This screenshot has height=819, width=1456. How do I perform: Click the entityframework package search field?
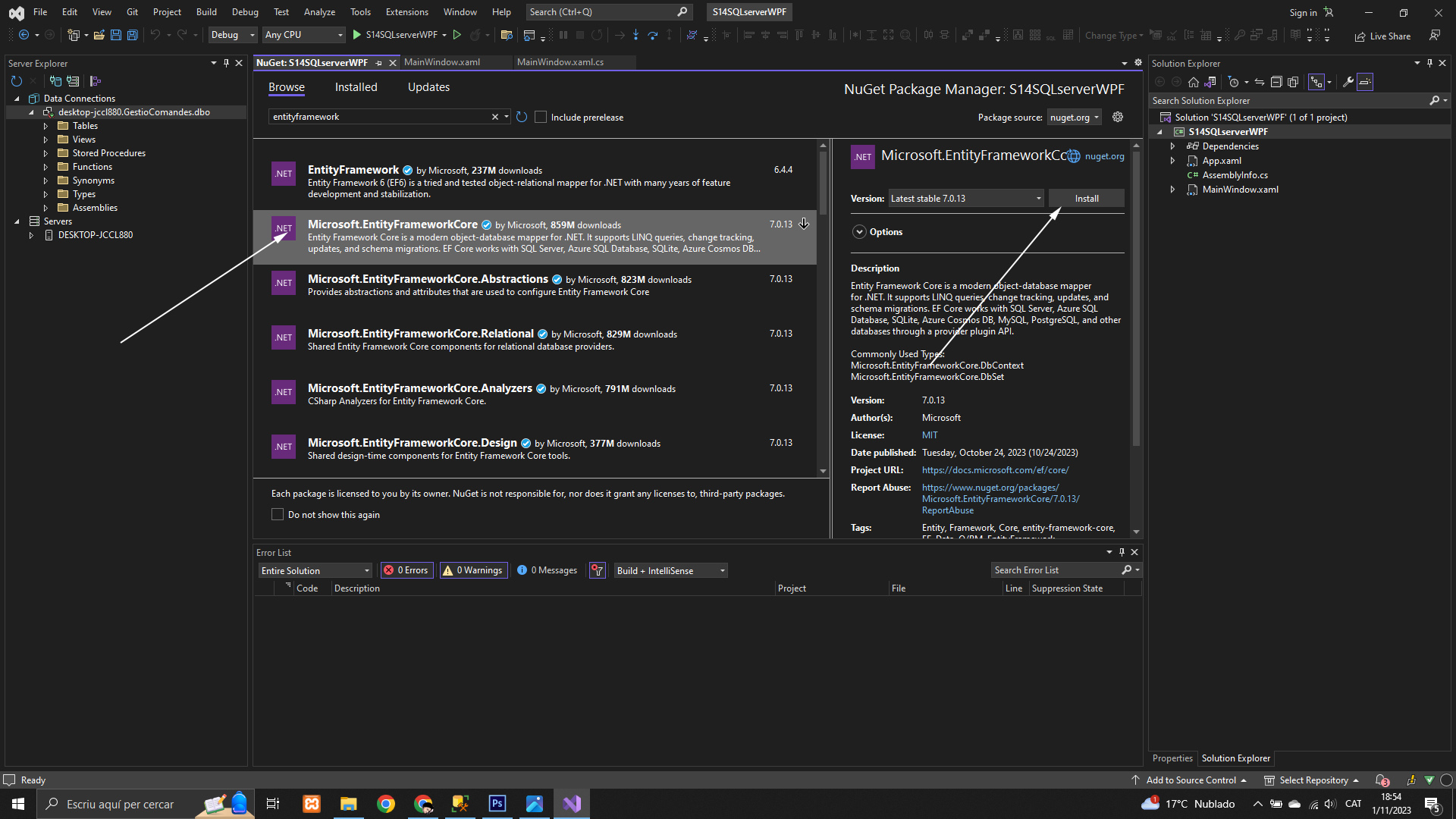tap(379, 117)
